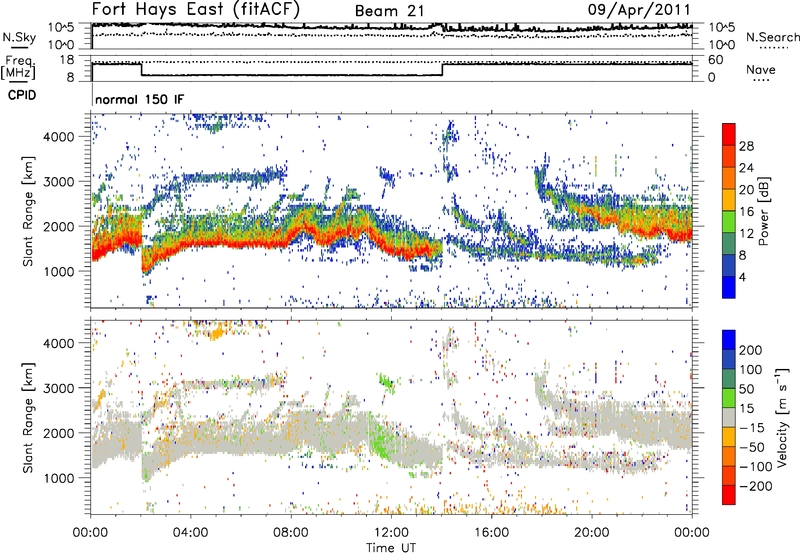Click the 'CPID' label
The image size is (800, 554).
[22, 95]
